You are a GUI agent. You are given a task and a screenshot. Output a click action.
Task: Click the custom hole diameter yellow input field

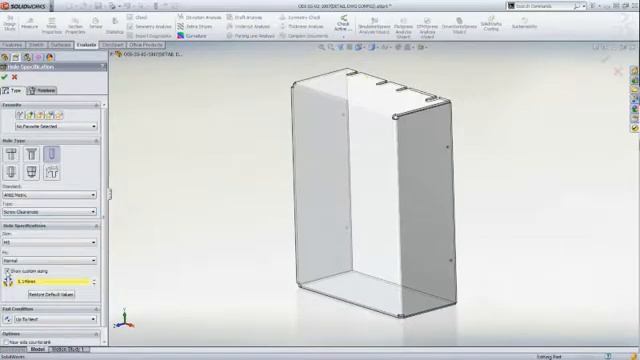(53, 282)
